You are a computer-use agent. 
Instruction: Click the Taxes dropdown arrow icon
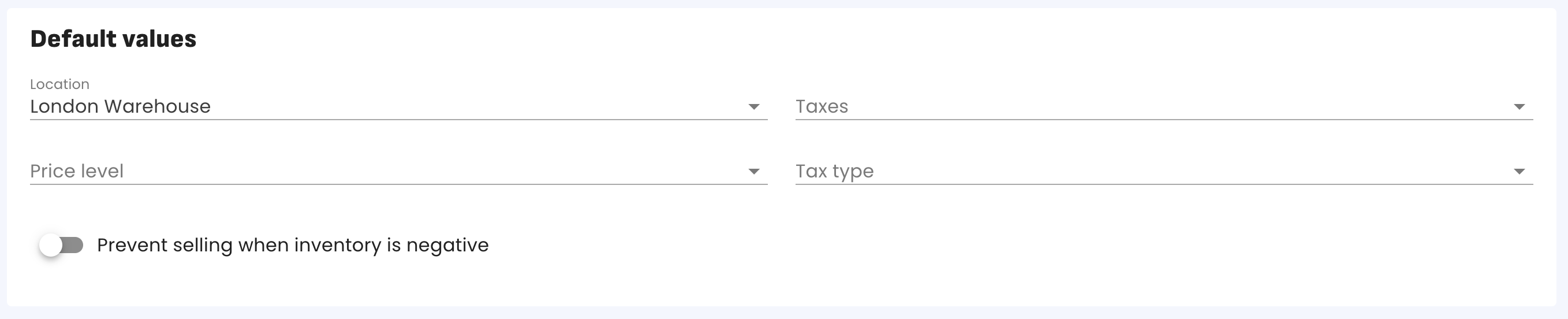click(x=1519, y=107)
